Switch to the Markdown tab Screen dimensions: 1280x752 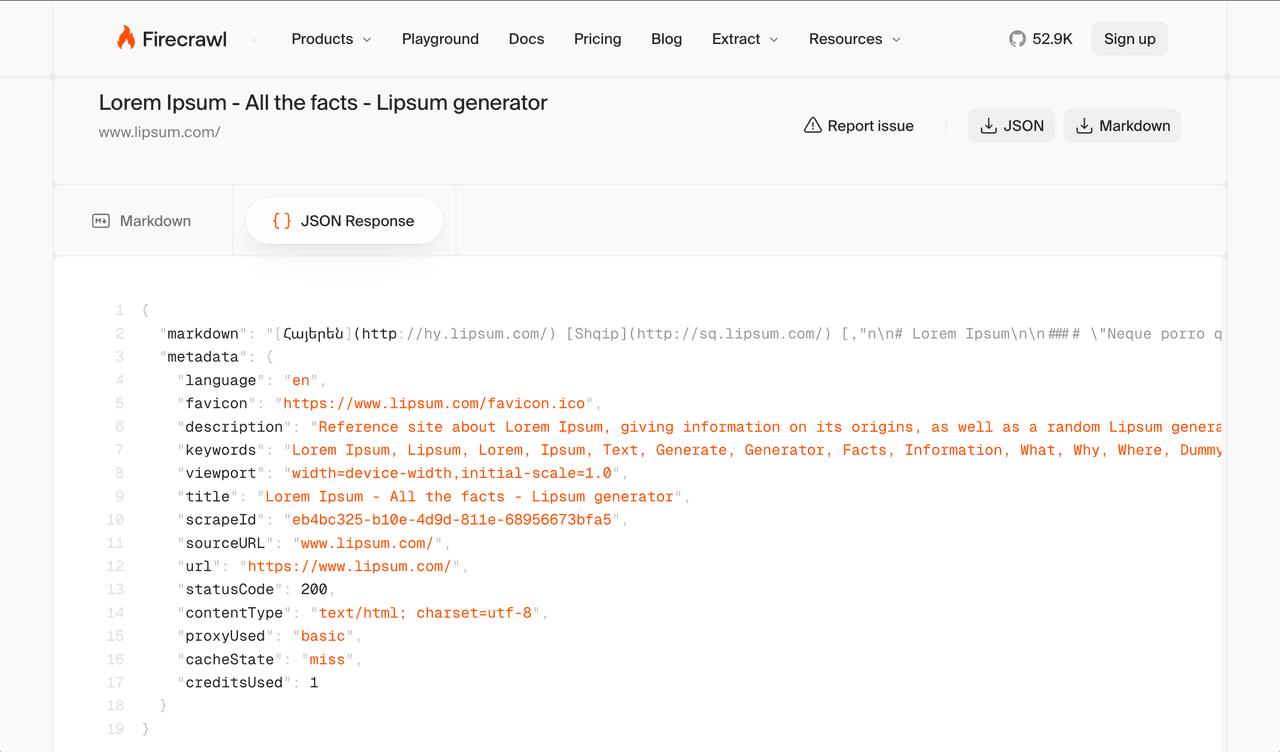pos(142,221)
